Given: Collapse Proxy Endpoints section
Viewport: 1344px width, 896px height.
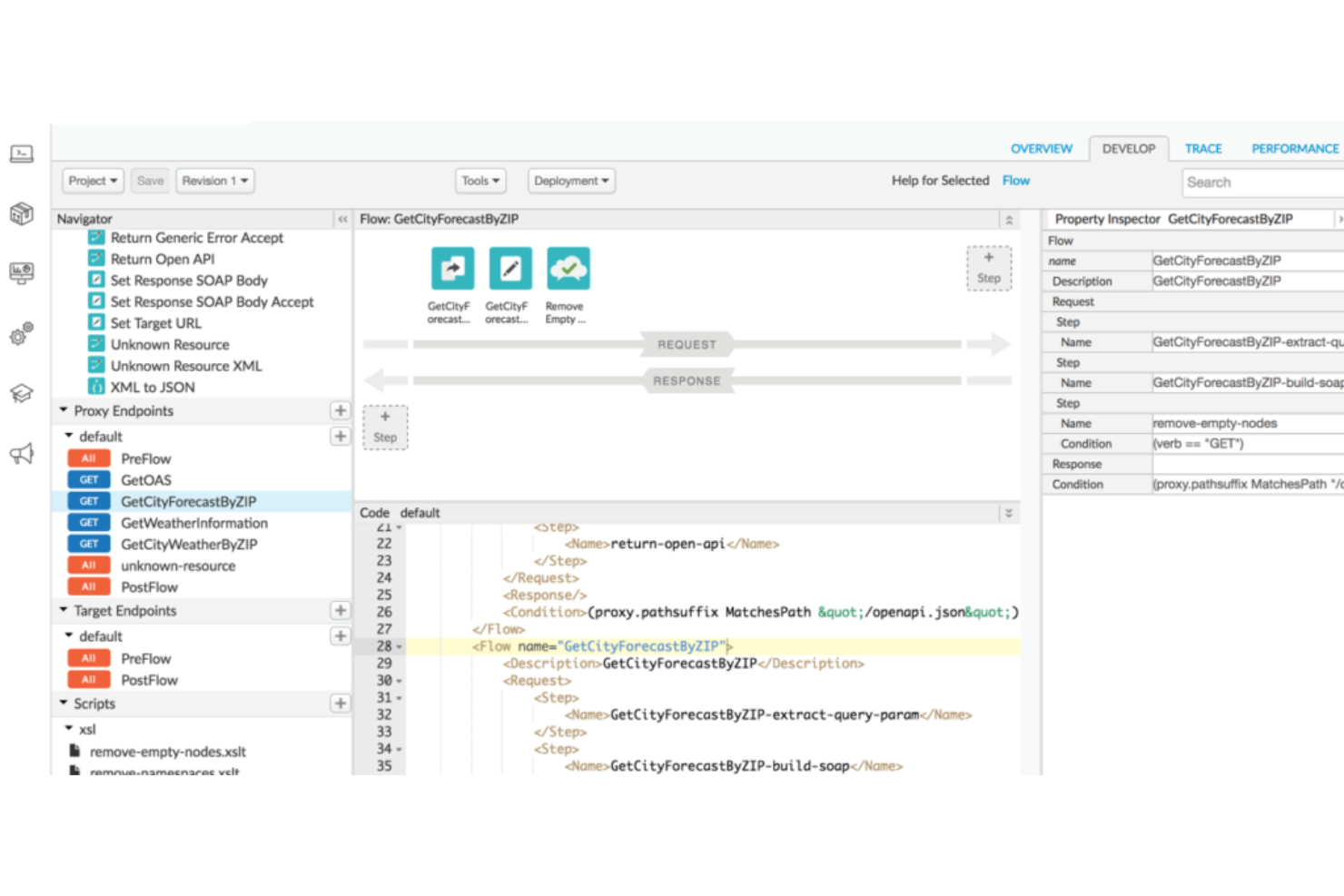Looking at the screenshot, I should click(64, 410).
